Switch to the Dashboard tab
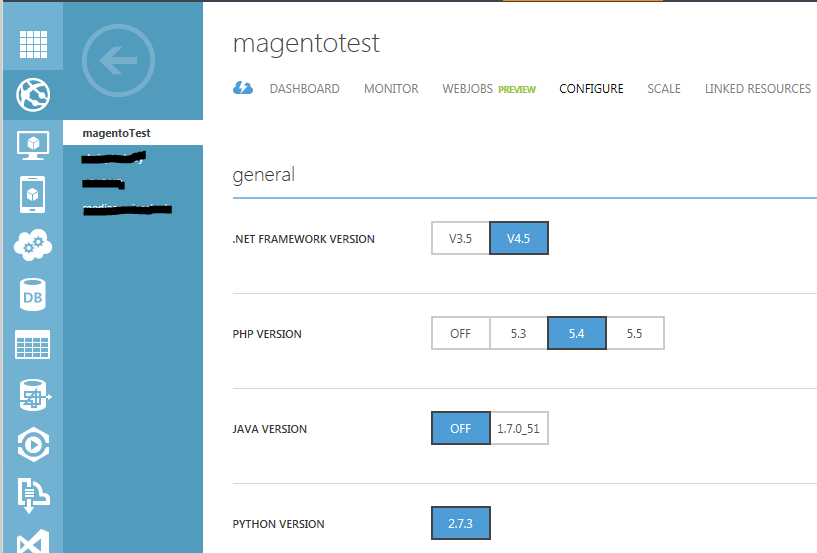This screenshot has height=553, width=817. (x=304, y=89)
